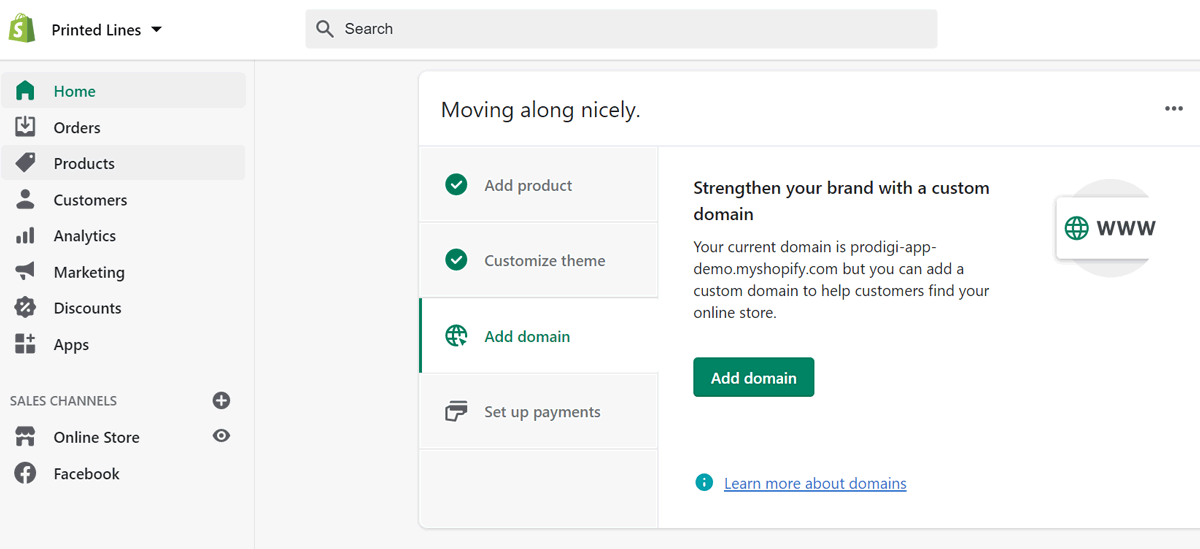Click the Home house icon
The image size is (1200, 549).
(25, 91)
